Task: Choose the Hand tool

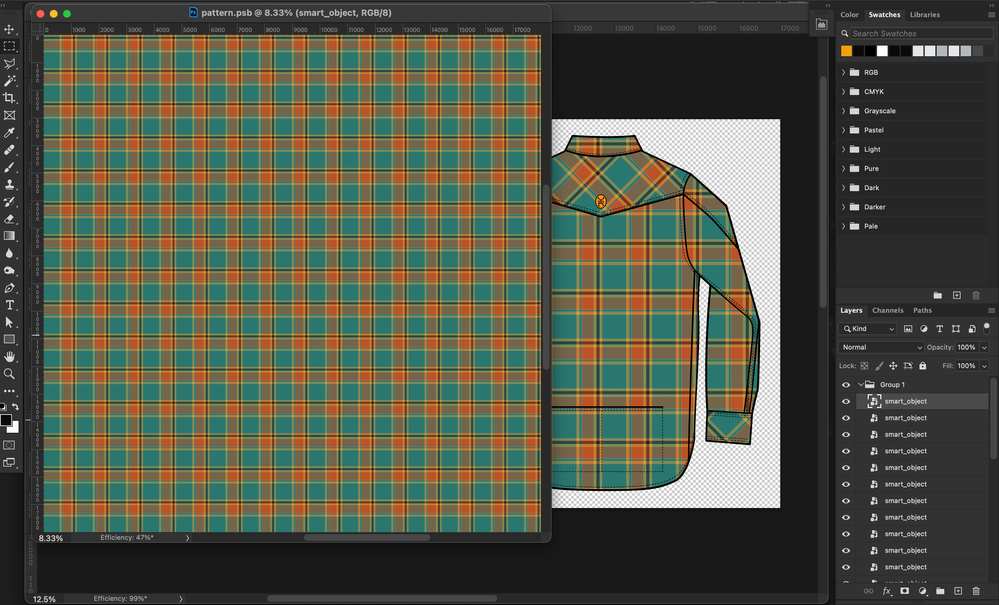Action: coord(10,356)
